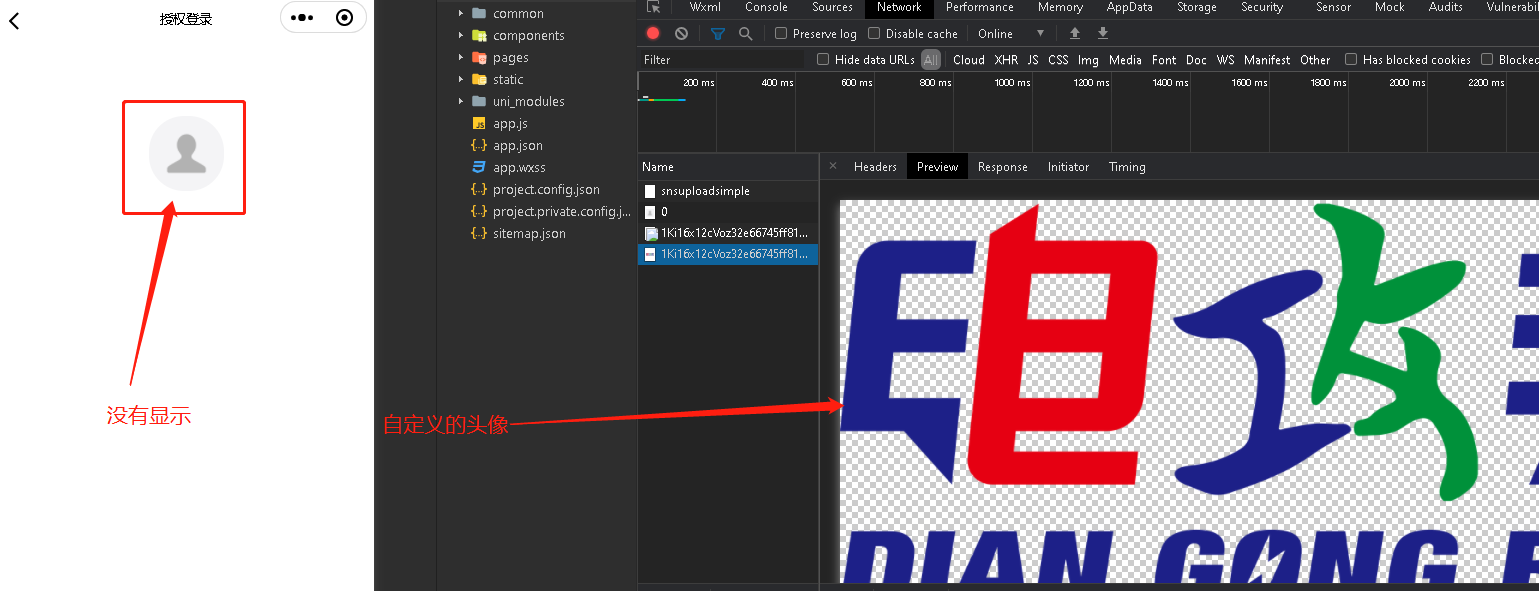Open the Security tab
The width and height of the screenshot is (1539, 591).
1262,7
